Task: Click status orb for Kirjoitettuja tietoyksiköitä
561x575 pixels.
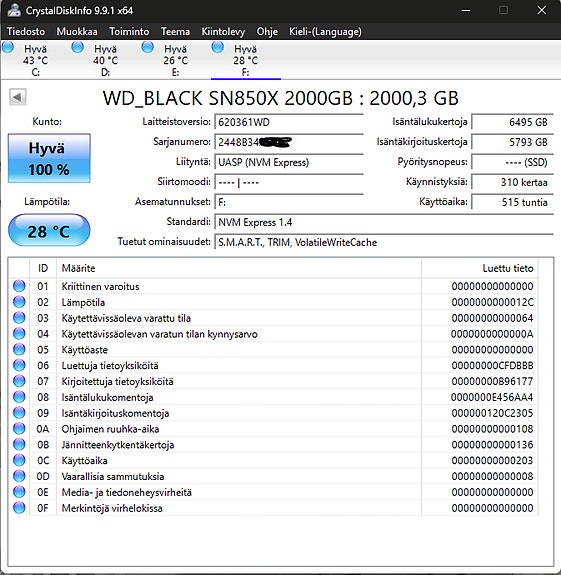Action: point(19,381)
